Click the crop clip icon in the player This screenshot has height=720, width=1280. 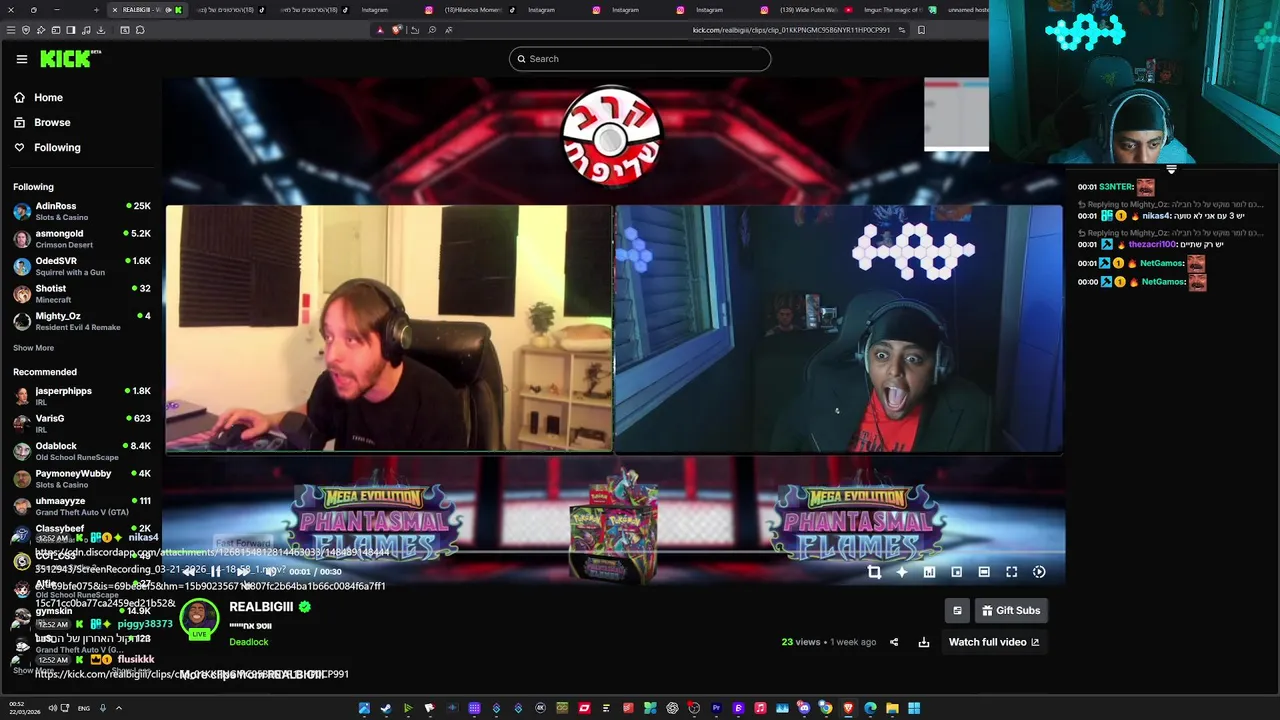[x=874, y=572]
